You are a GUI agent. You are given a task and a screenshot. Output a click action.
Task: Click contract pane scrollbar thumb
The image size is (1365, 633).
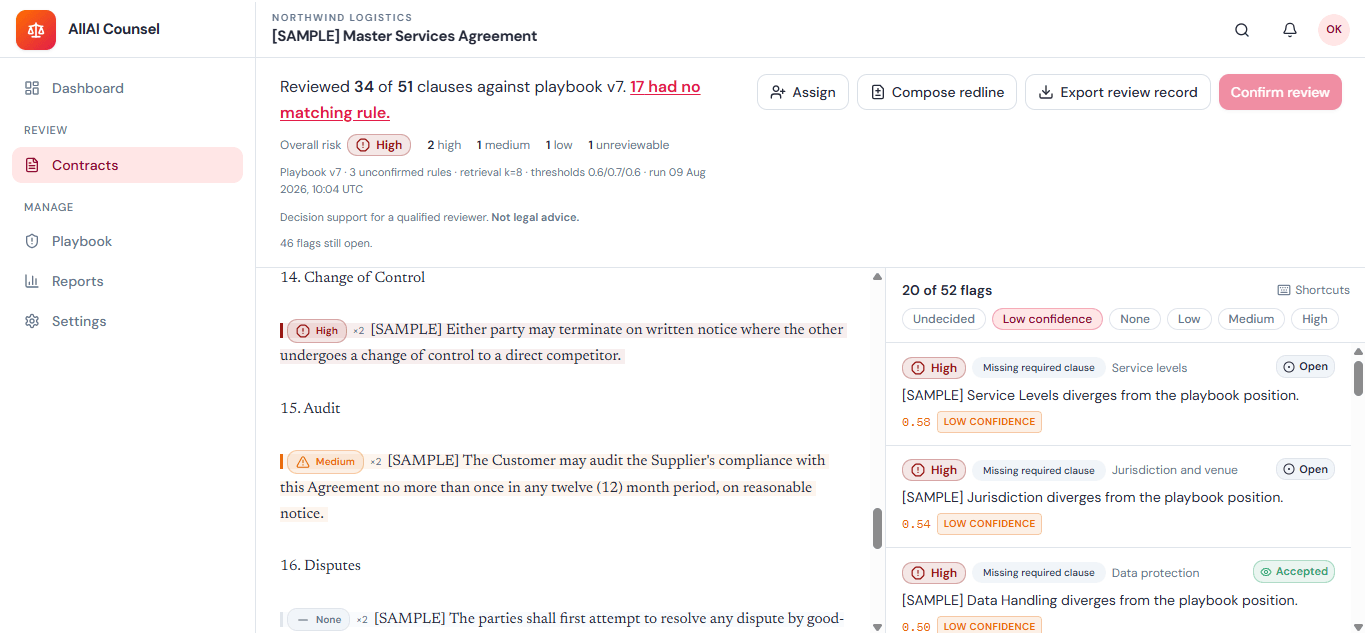(877, 528)
